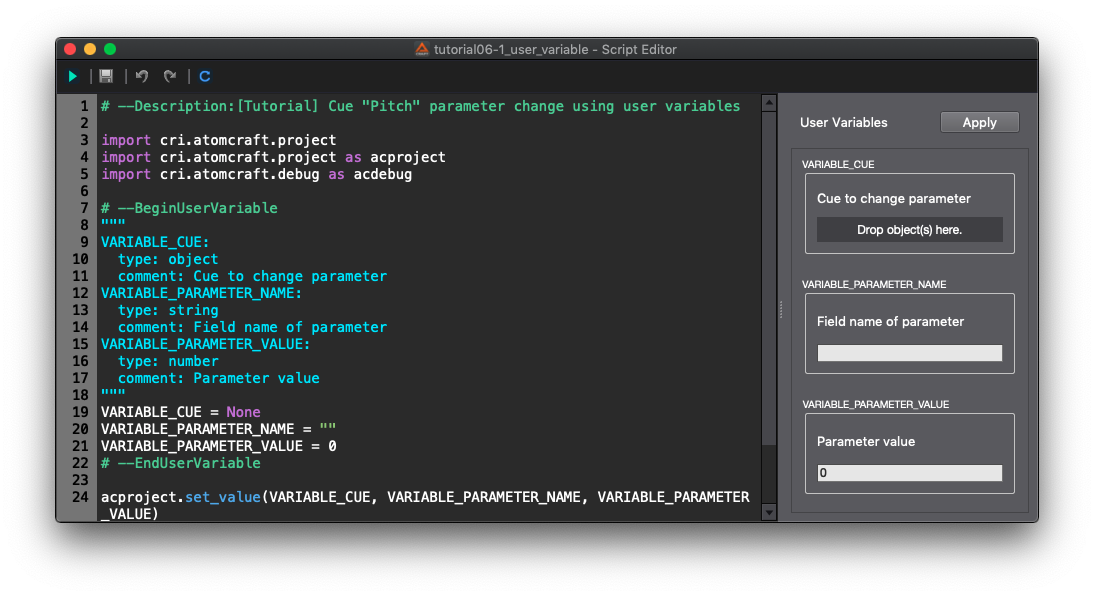Focus the 'Field name of parameter' text field
Viewport: 1094px width, 596px height.
pyautogui.click(x=909, y=353)
